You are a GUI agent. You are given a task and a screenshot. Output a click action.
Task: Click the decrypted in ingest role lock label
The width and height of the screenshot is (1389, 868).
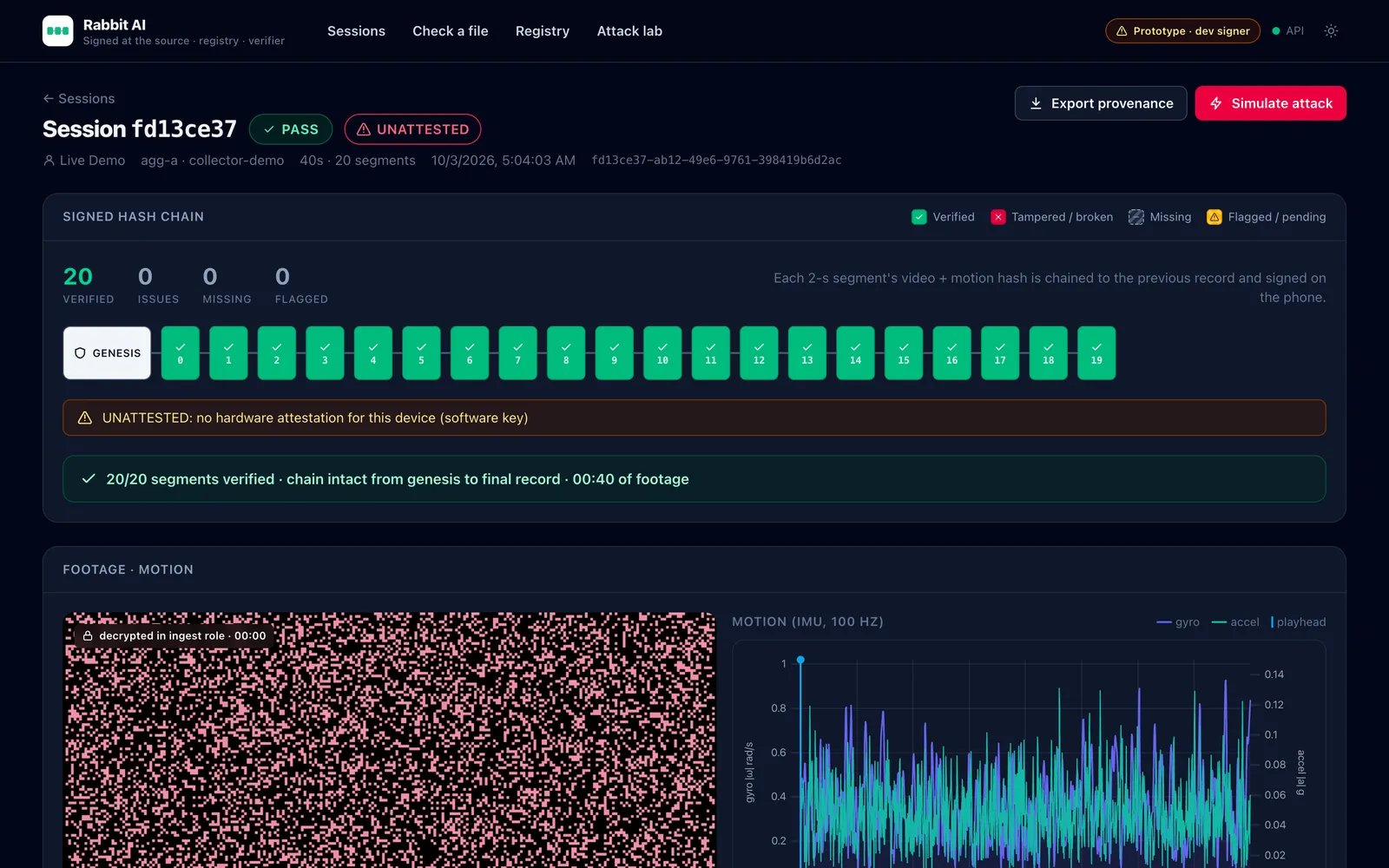coord(174,636)
